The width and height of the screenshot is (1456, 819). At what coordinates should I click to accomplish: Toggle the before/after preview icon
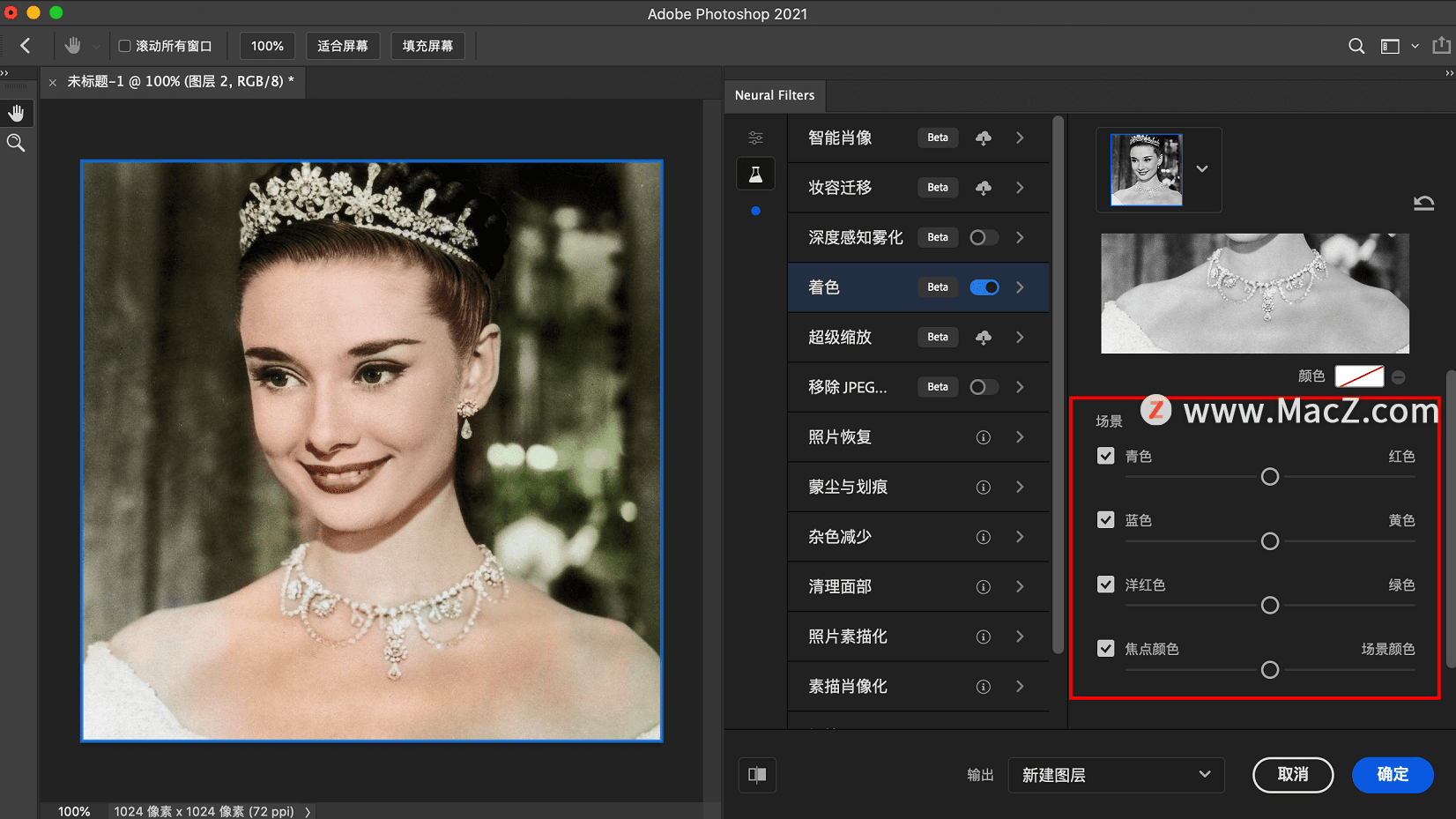click(x=757, y=775)
